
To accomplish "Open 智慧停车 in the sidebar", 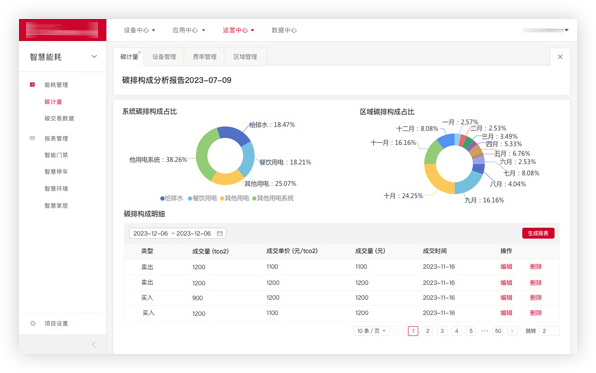I will click(56, 171).
